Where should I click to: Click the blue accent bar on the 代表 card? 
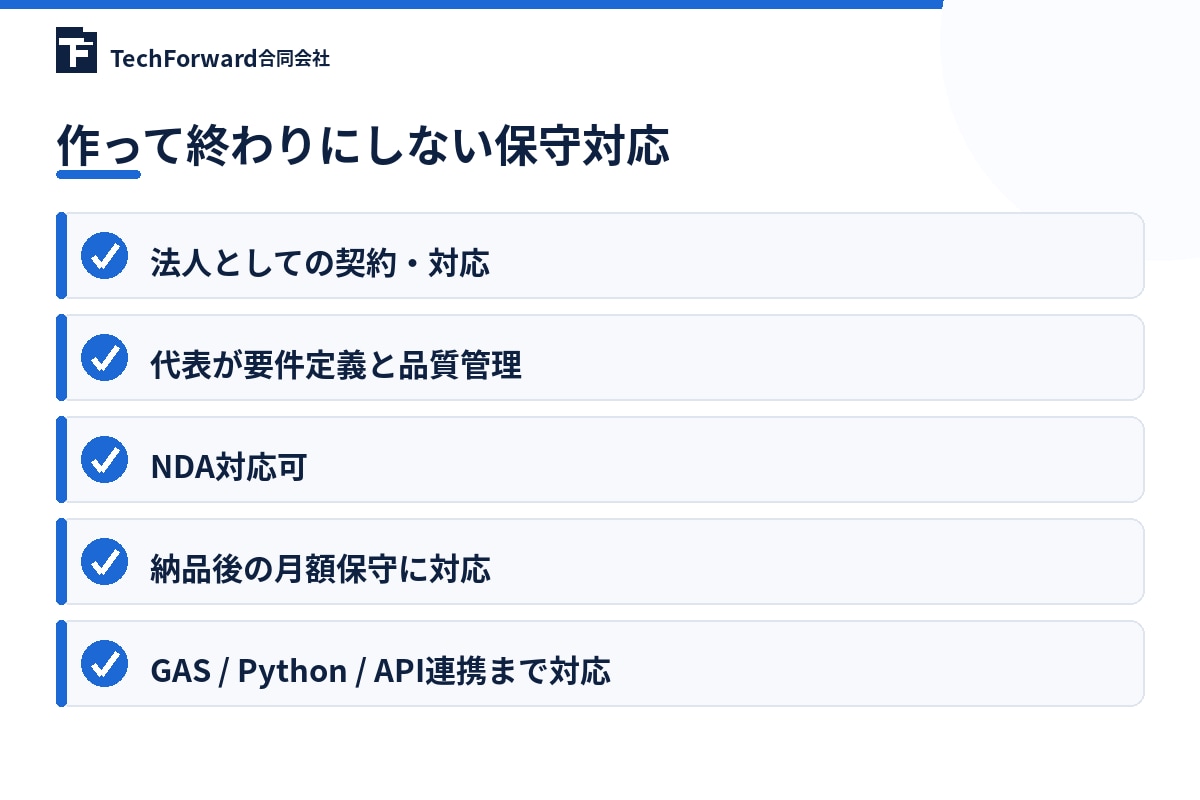(61, 357)
